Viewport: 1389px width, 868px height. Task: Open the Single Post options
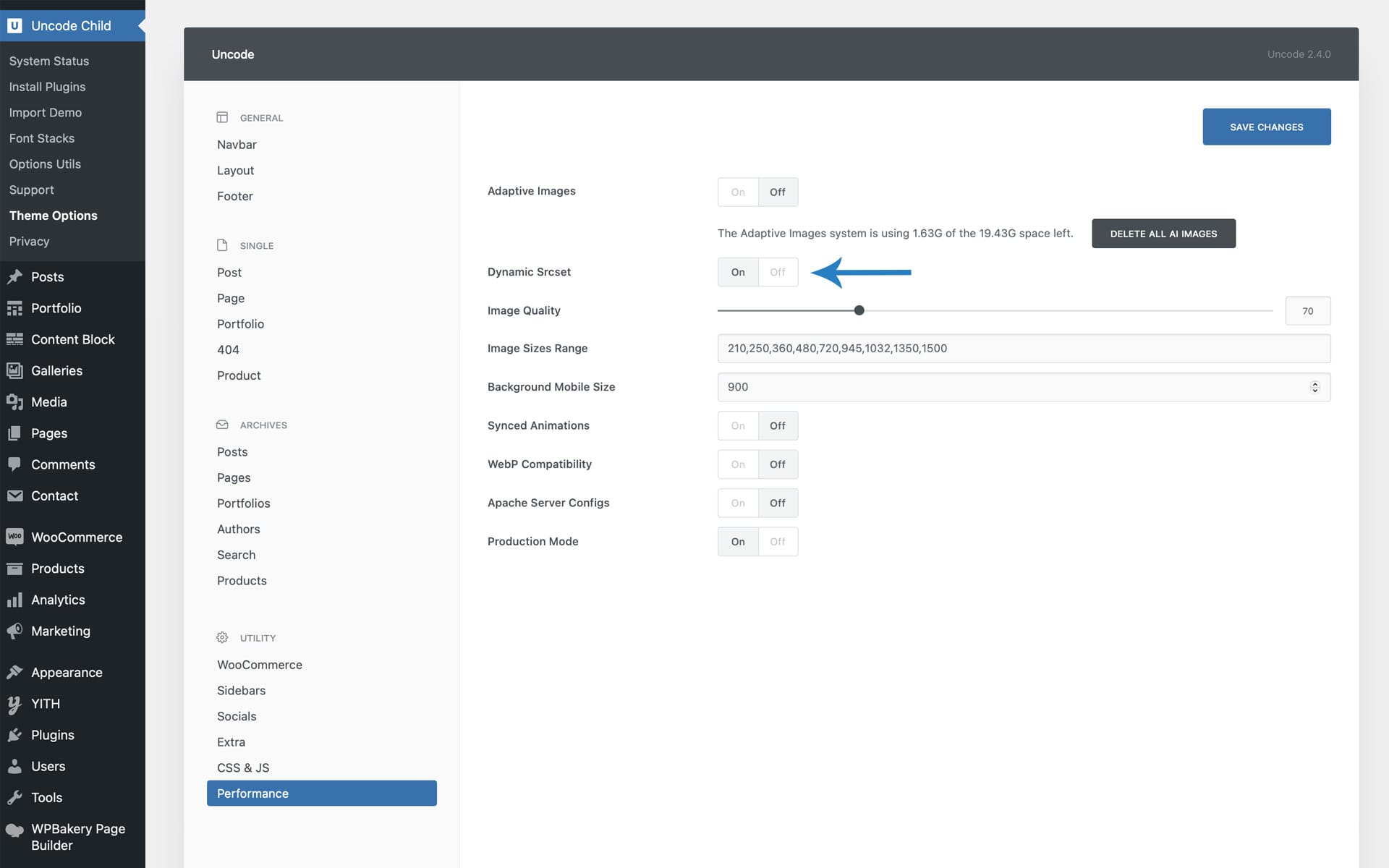pos(229,273)
